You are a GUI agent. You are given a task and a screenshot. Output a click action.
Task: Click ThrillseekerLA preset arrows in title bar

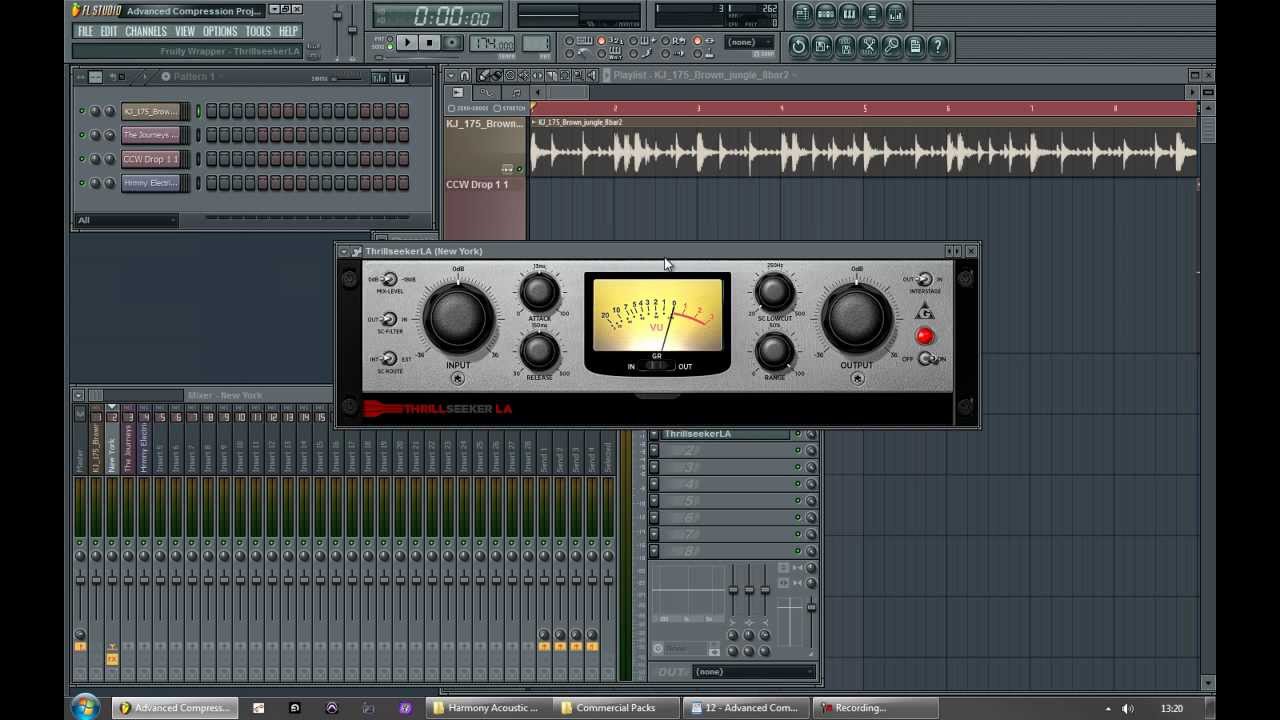pyautogui.click(x=953, y=252)
